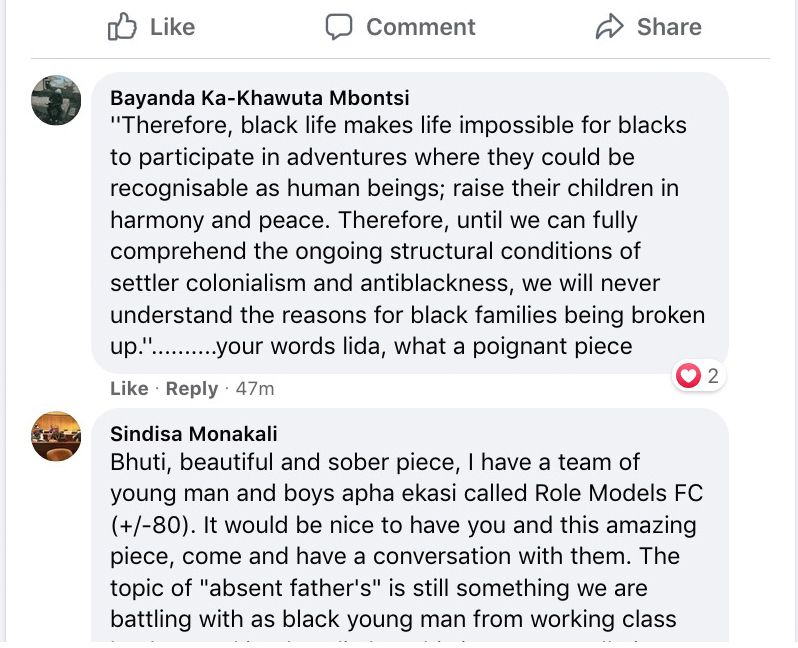This screenshot has width=798, height=648.
Task: Open the Sindisa Monakali name link
Action: click(194, 434)
